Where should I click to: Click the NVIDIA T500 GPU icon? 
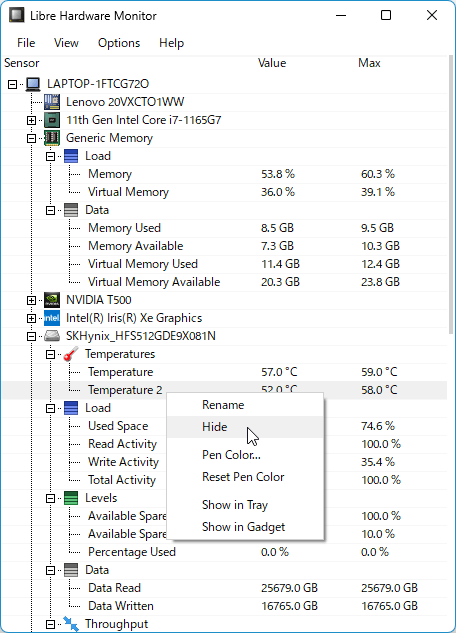[x=52, y=300]
